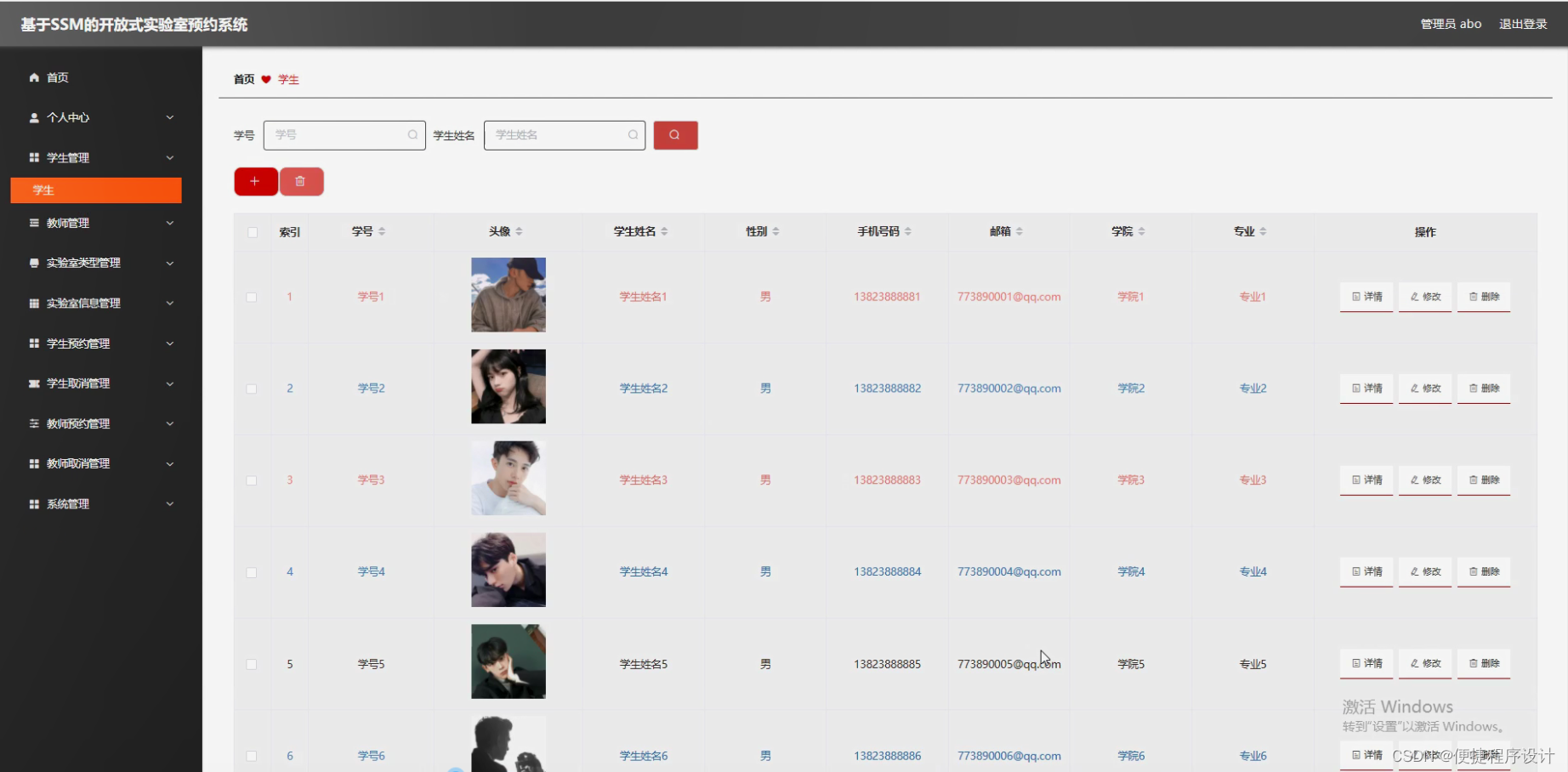Click the home icon beside 首页 in sidebar
1568x772 pixels.
coord(34,77)
